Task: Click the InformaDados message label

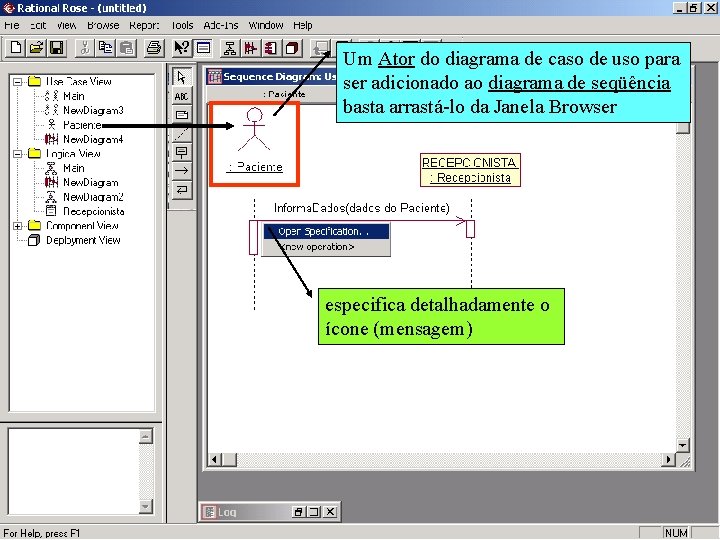Action: tap(362, 208)
